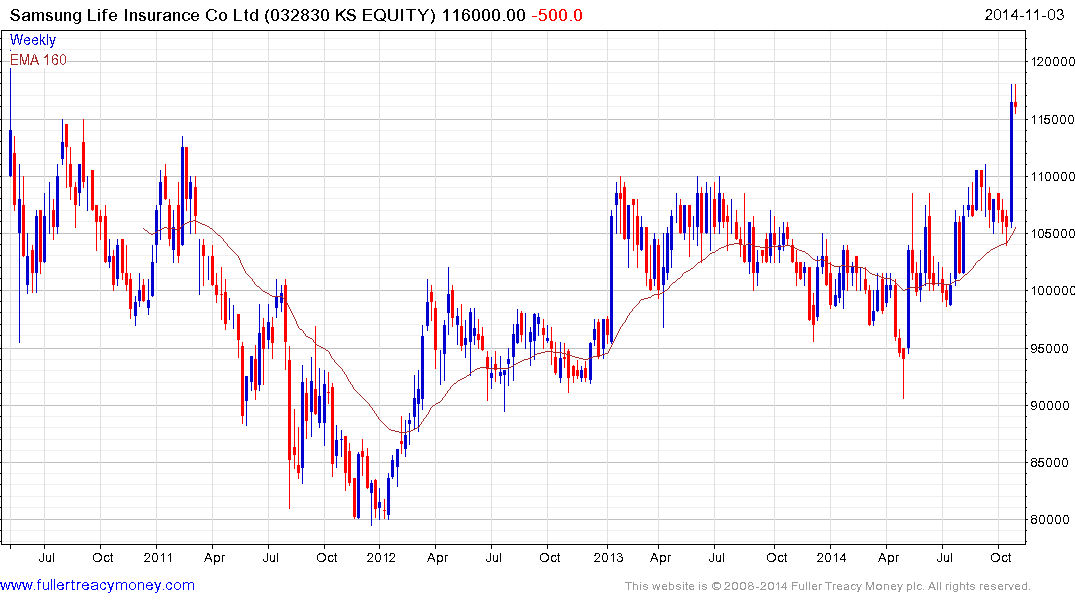The width and height of the screenshot is (1075, 600).
Task: Click the copyright notice text
Action: pos(828,586)
